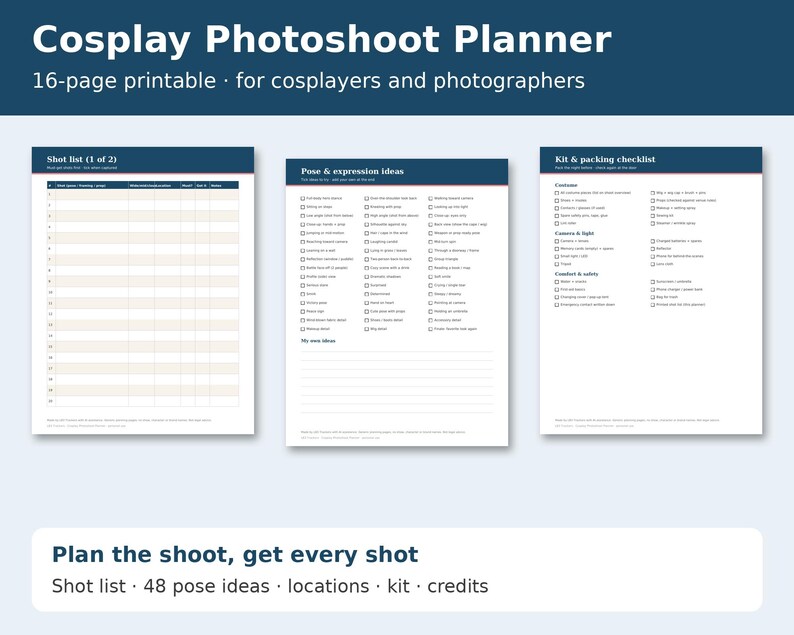Click the 'Shot list · 48 pose ideas' line
The height and width of the screenshot is (635, 794).
click(x=161, y=586)
